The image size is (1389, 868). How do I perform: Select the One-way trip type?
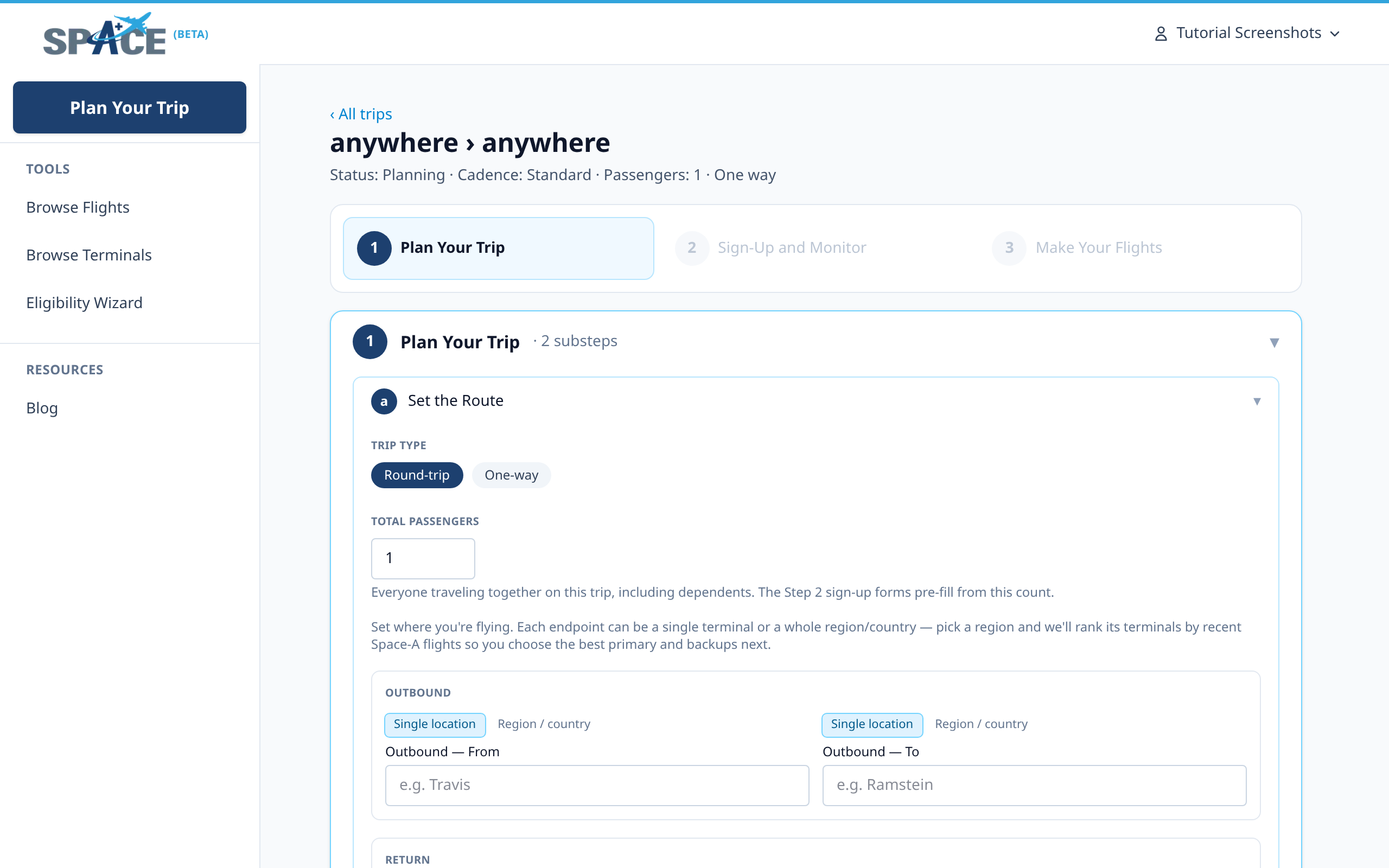click(x=512, y=475)
